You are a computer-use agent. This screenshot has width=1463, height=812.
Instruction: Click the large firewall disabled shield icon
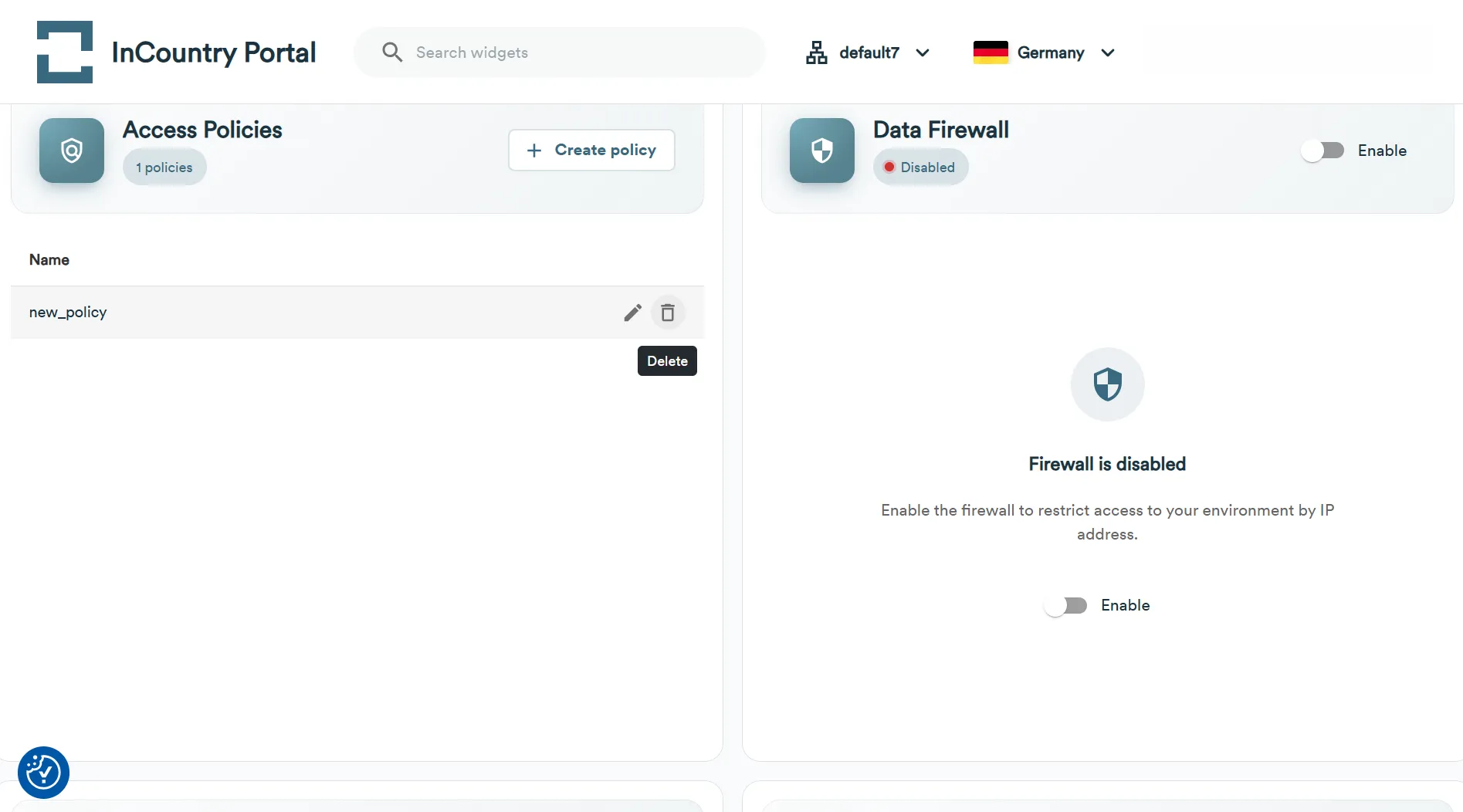(x=1108, y=384)
